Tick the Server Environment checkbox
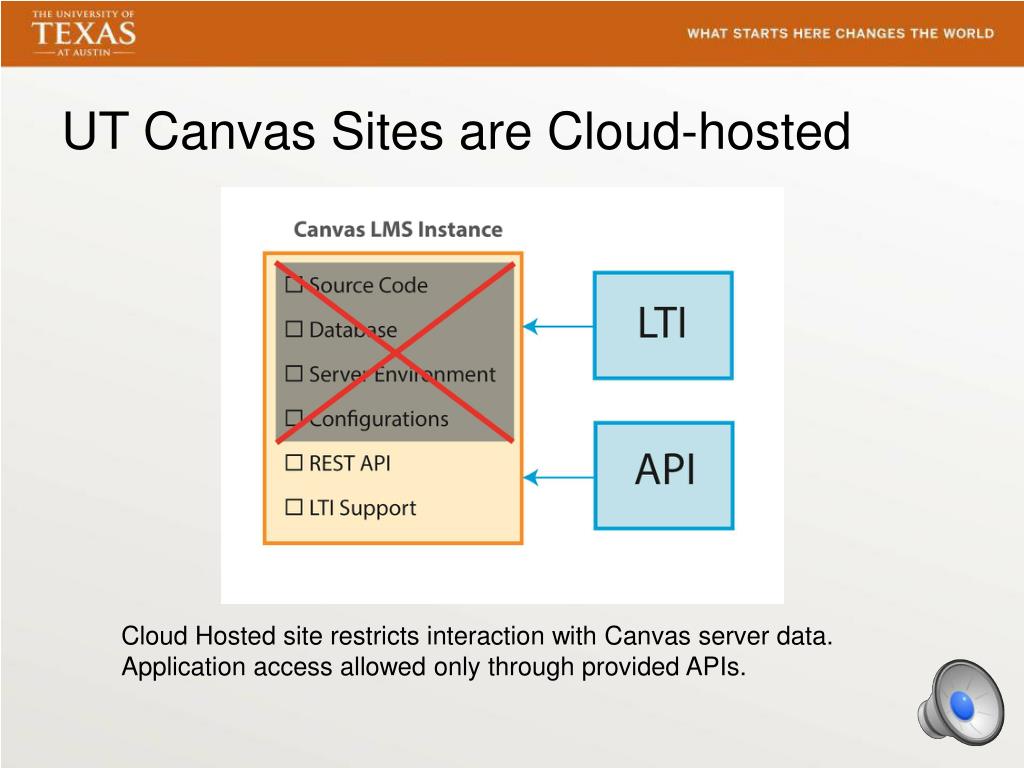The width and height of the screenshot is (1024, 768). click(294, 373)
